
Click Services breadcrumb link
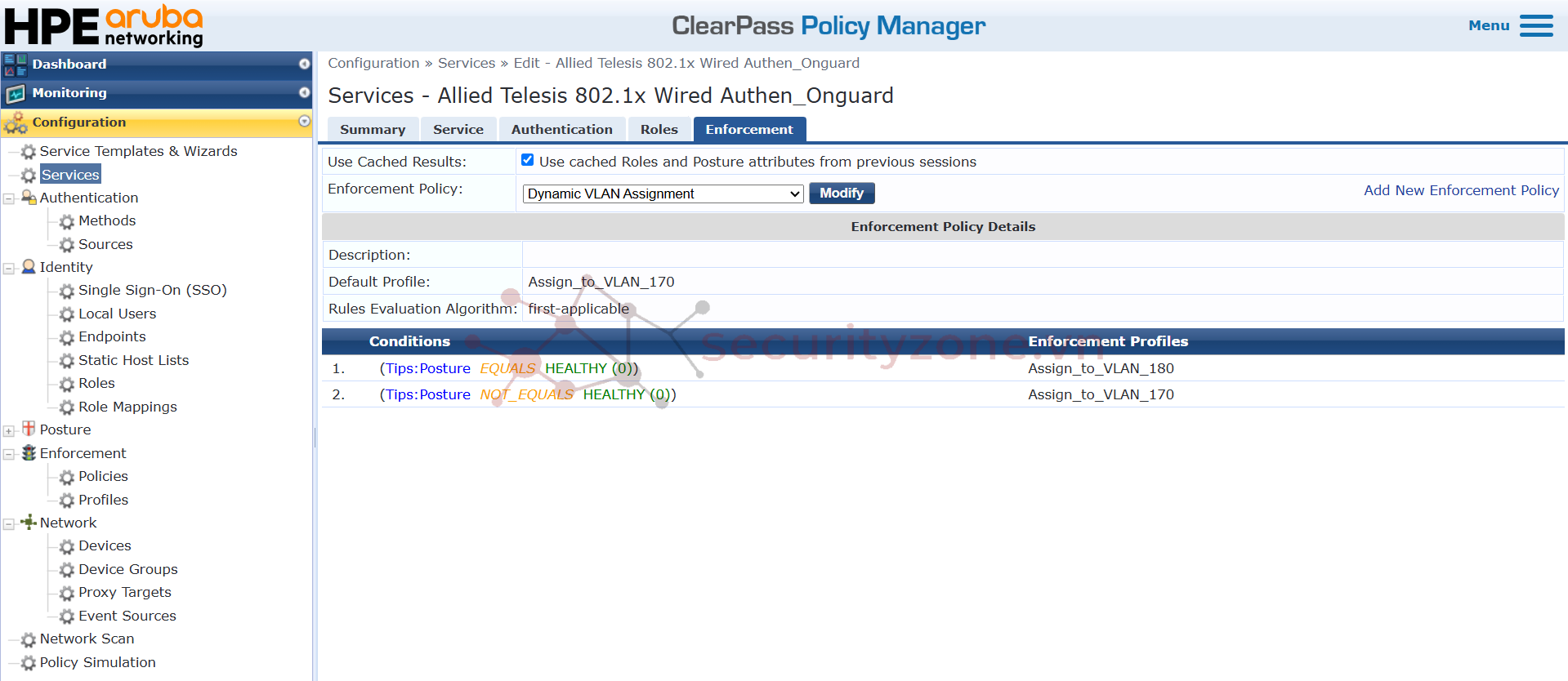467,63
